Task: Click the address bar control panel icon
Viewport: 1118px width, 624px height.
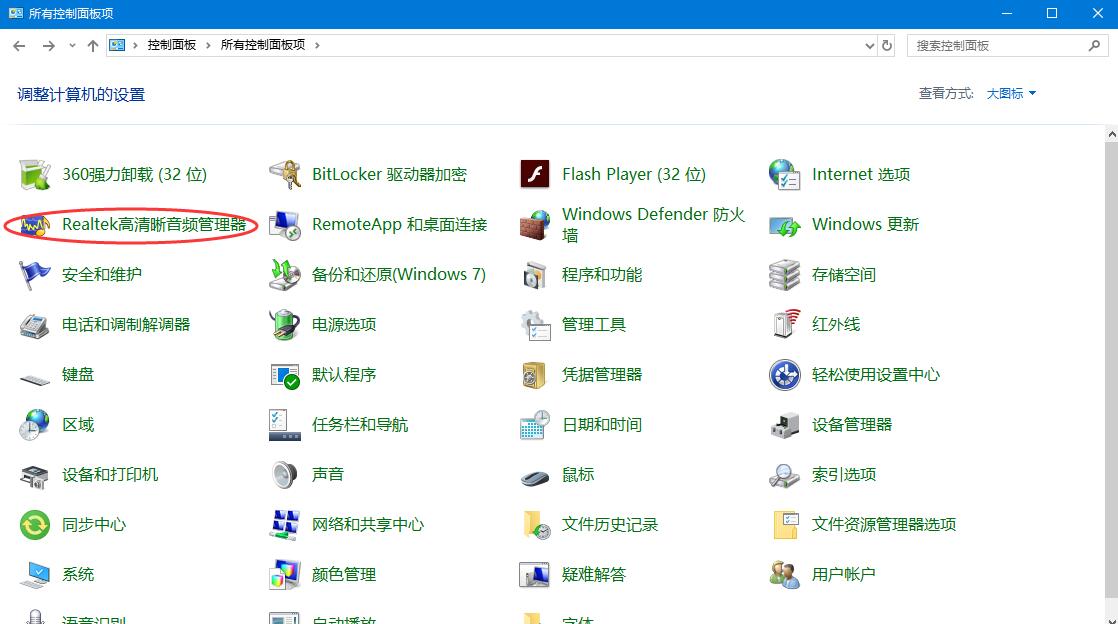Action: tap(117, 45)
